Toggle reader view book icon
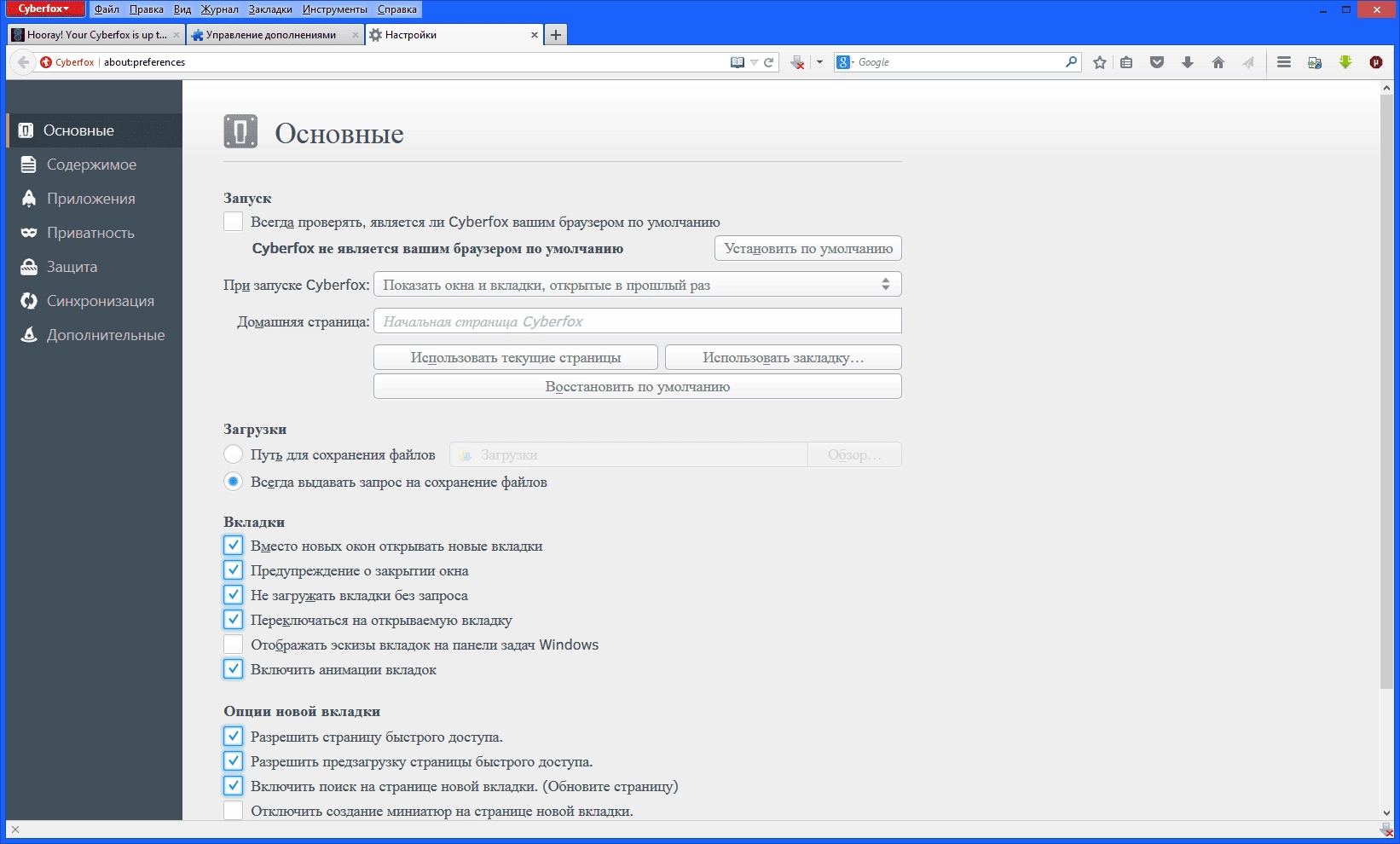Screen dimensions: 1400x844 (x=738, y=62)
